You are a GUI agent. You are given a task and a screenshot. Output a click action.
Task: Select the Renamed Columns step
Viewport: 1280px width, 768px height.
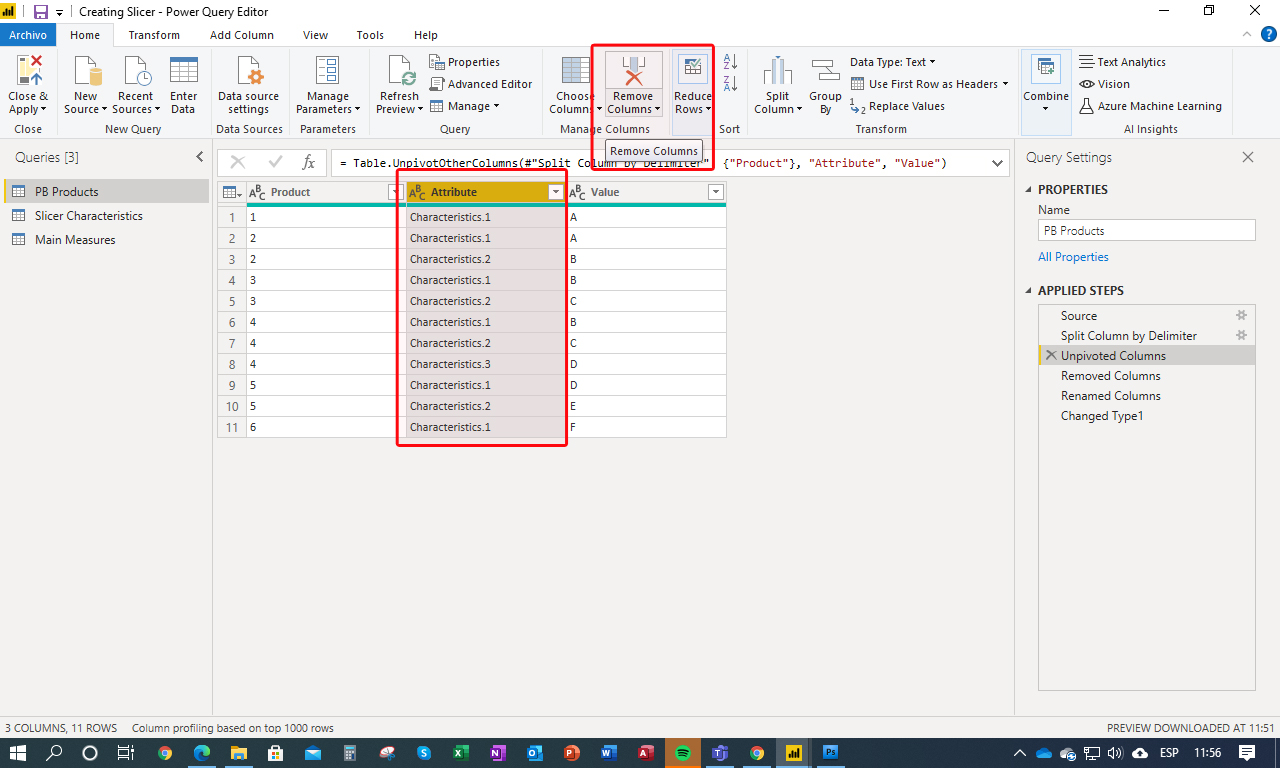pos(1146,396)
